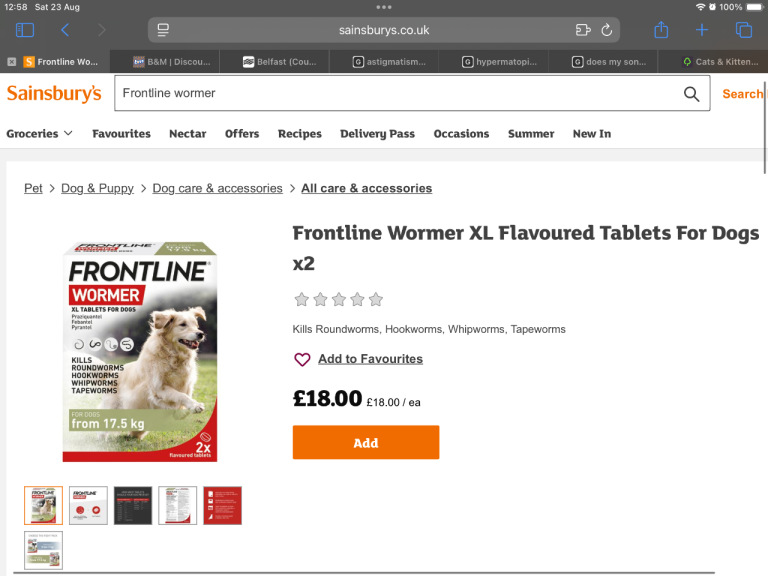The width and height of the screenshot is (768, 576).
Task: Open a new Safari tab
Action: pyautogui.click(x=702, y=30)
